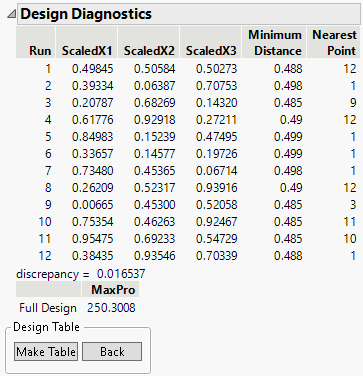Select ScaledX1 value 0.26209
Viewport: 363px width, 376px height.
[93, 188]
